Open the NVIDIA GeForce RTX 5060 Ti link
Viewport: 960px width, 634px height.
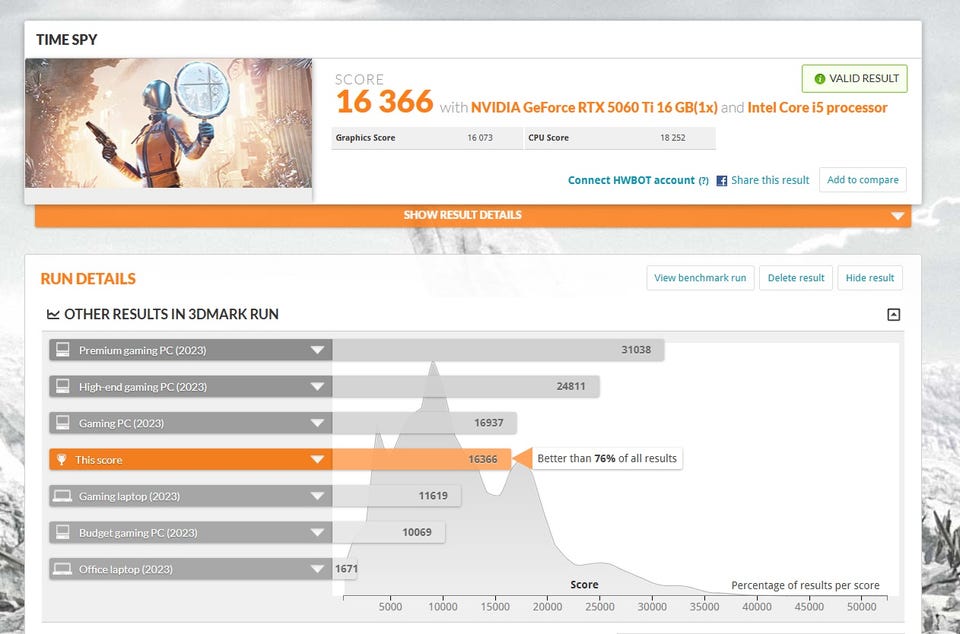click(594, 108)
